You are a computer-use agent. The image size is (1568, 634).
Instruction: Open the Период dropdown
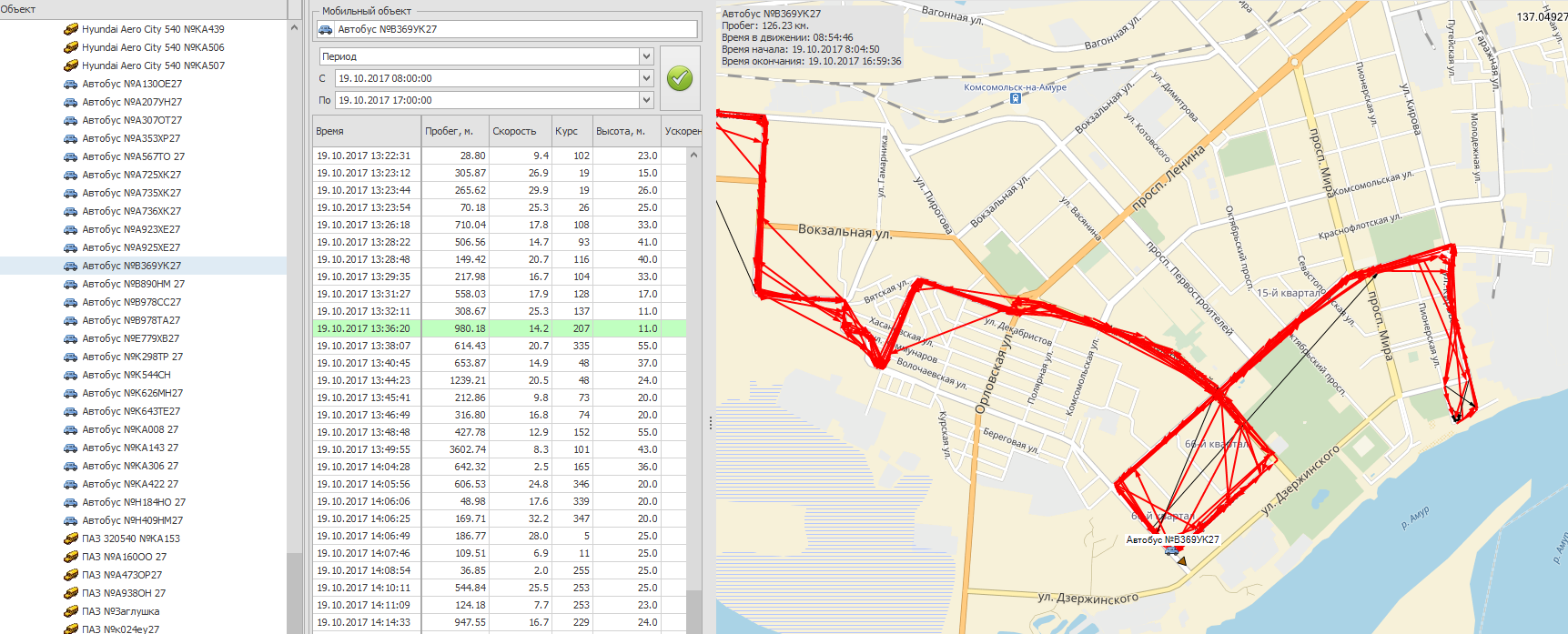[x=646, y=56]
